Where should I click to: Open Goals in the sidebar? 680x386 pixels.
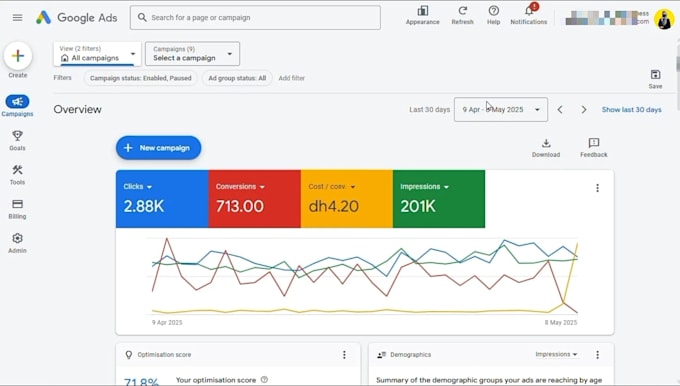(x=17, y=140)
